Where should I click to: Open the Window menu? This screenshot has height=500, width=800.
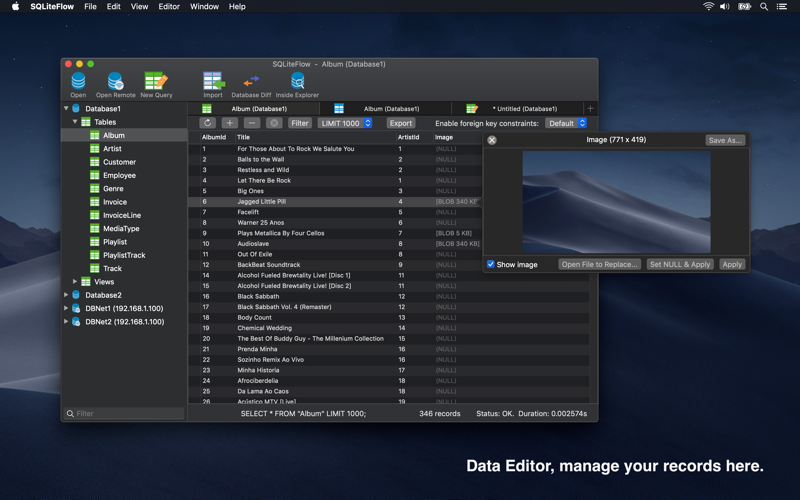(204, 7)
